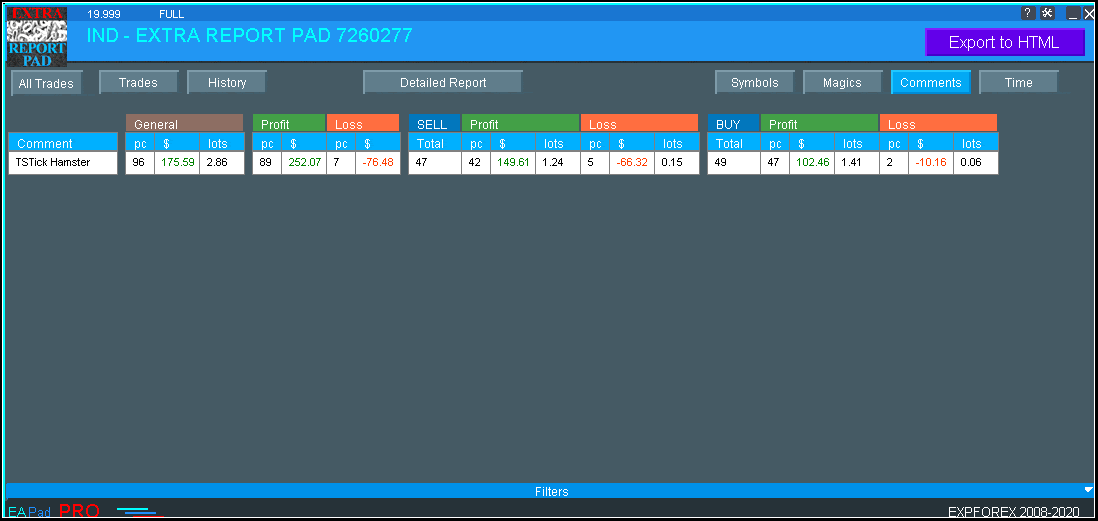Screen dimensions: 1098x521
Task: Open the settings tools icon
Action: click(1047, 13)
